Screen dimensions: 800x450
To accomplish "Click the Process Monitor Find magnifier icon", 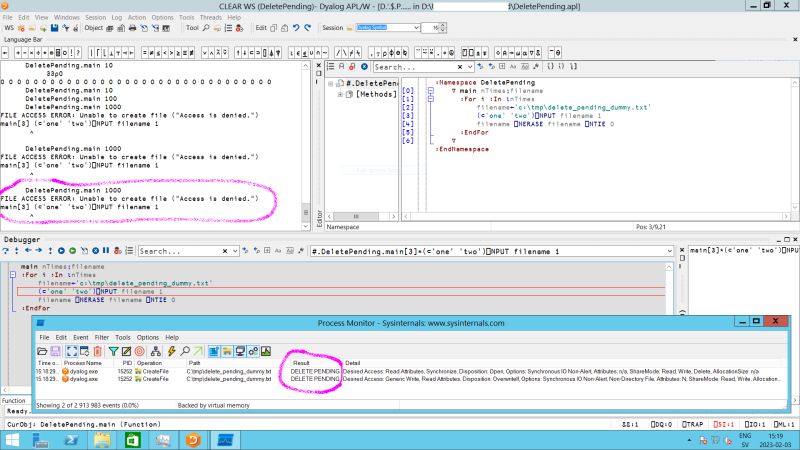I will click(185, 351).
